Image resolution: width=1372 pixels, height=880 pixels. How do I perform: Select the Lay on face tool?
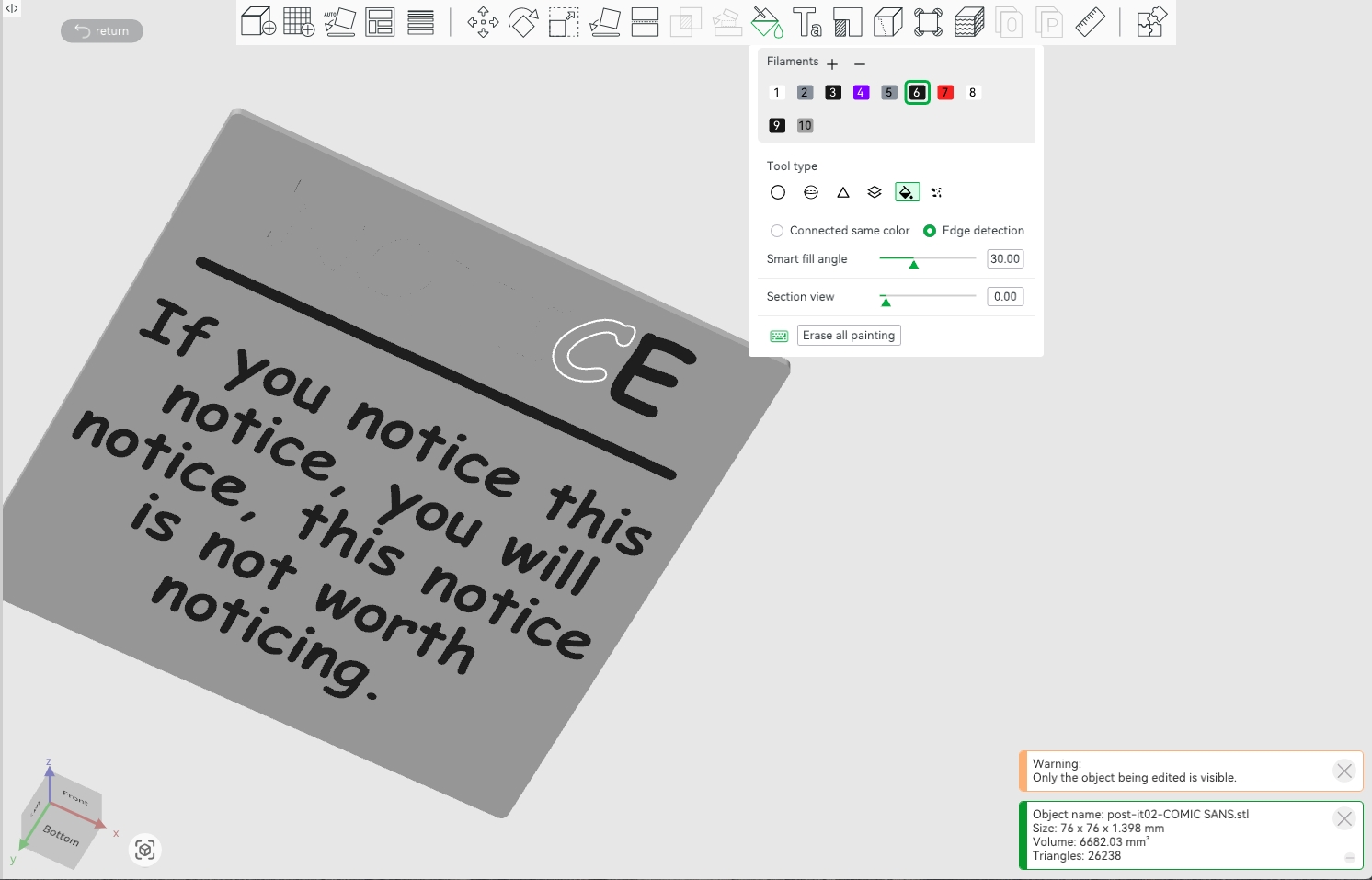[604, 21]
